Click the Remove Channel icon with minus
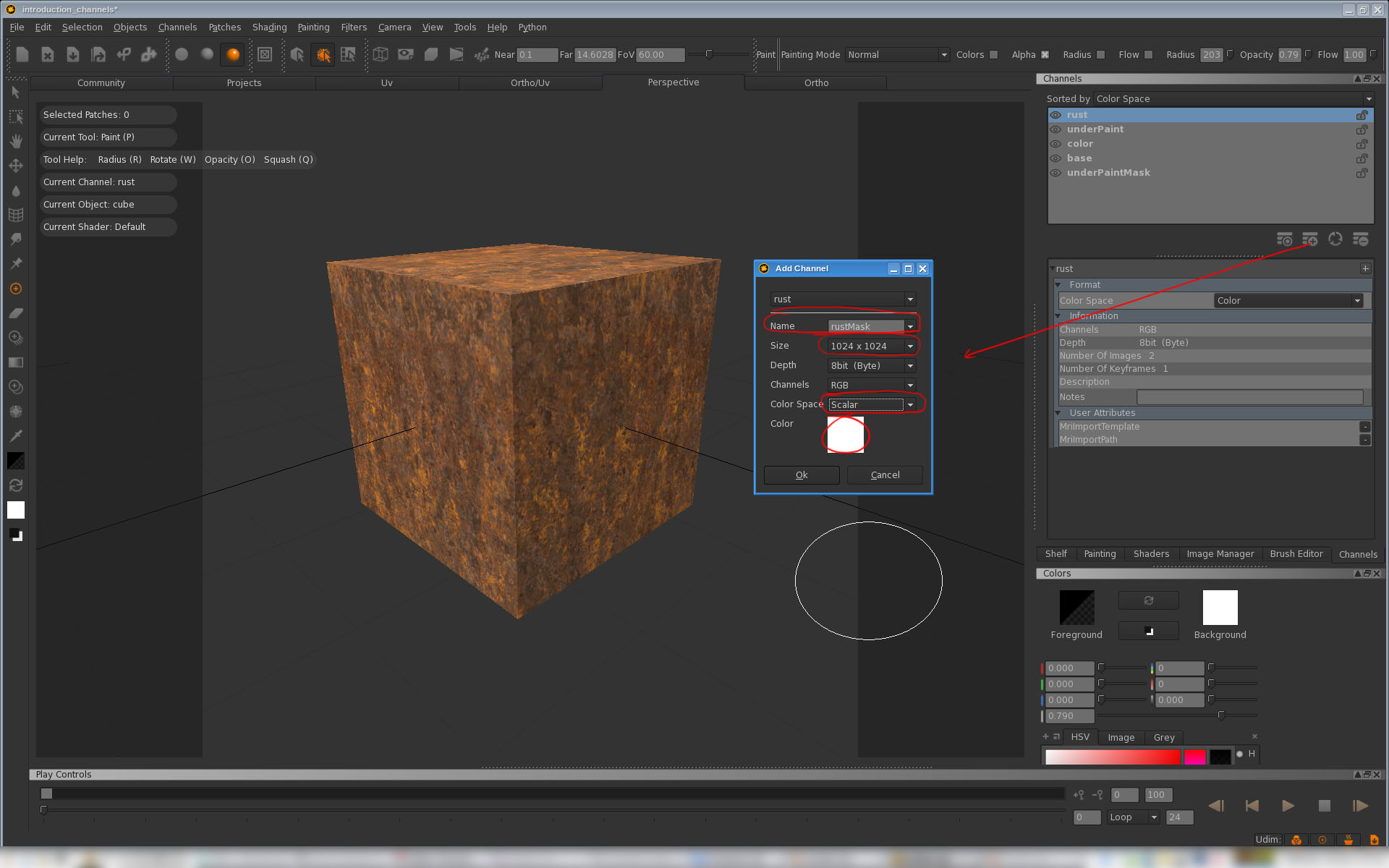This screenshot has width=1389, height=868. pyautogui.click(x=1361, y=239)
